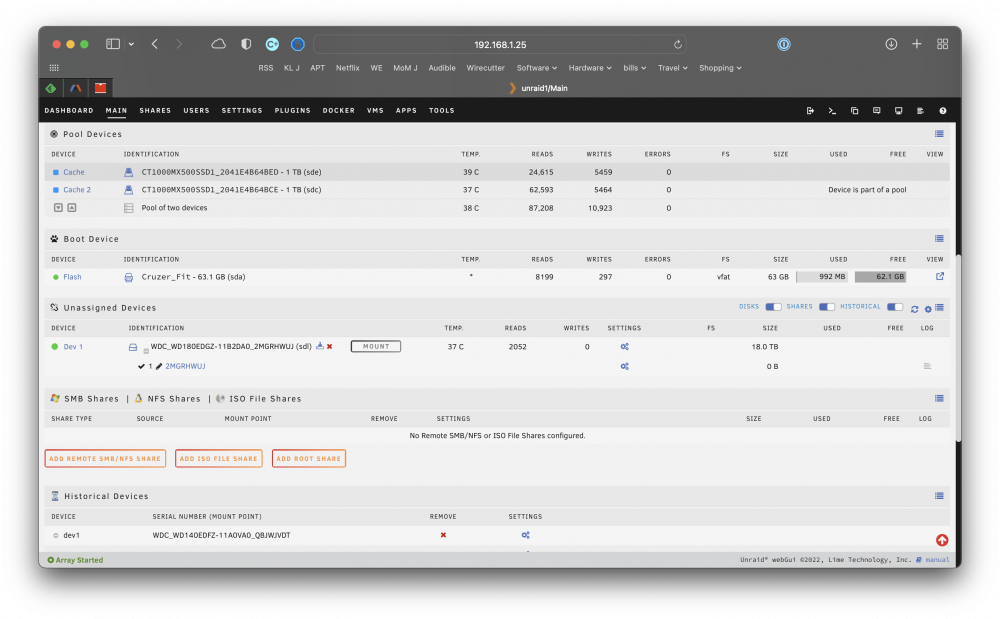
Task: Click Add Root Share button
Action: point(309,459)
